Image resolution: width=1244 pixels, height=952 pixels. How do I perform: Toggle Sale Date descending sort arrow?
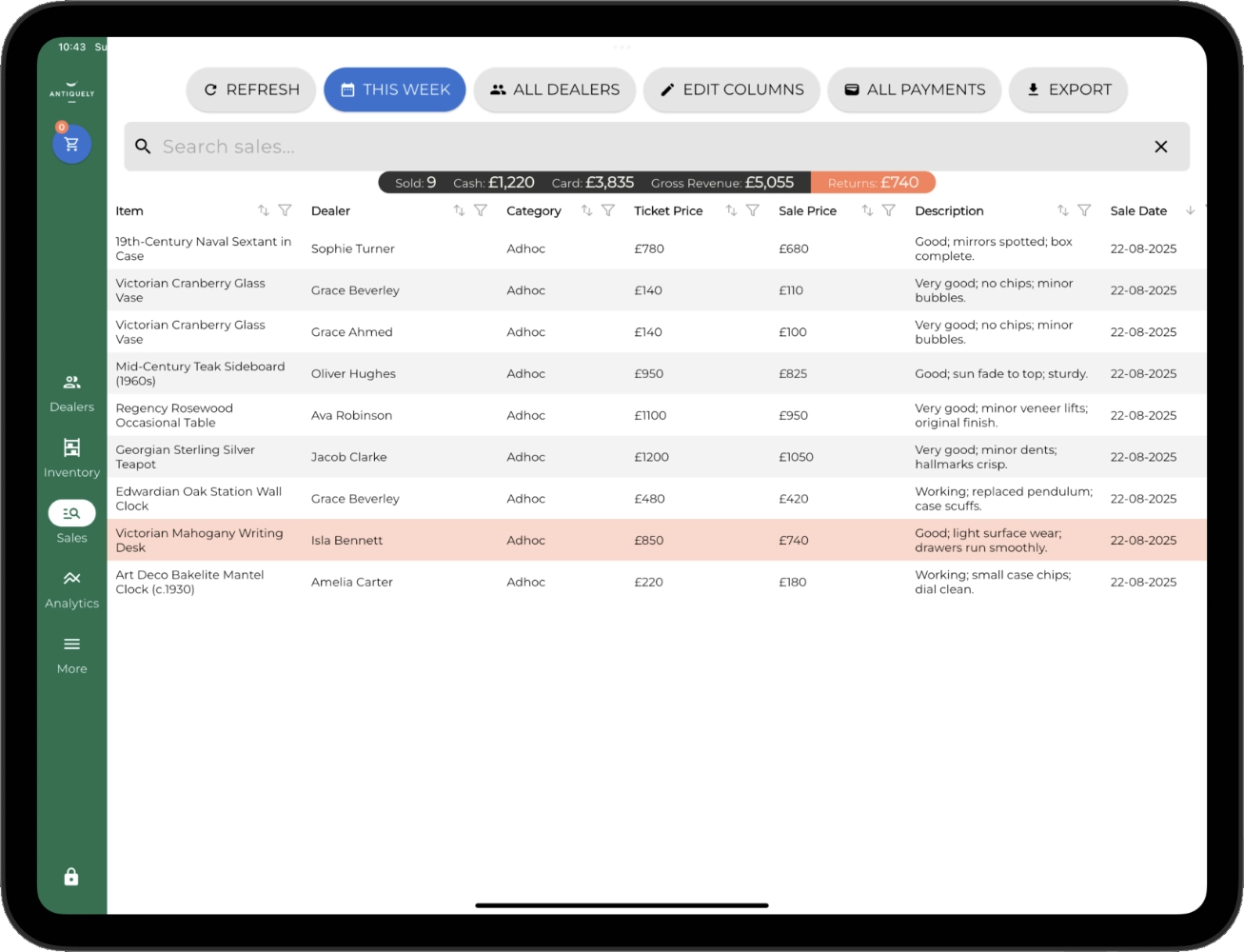(1190, 210)
